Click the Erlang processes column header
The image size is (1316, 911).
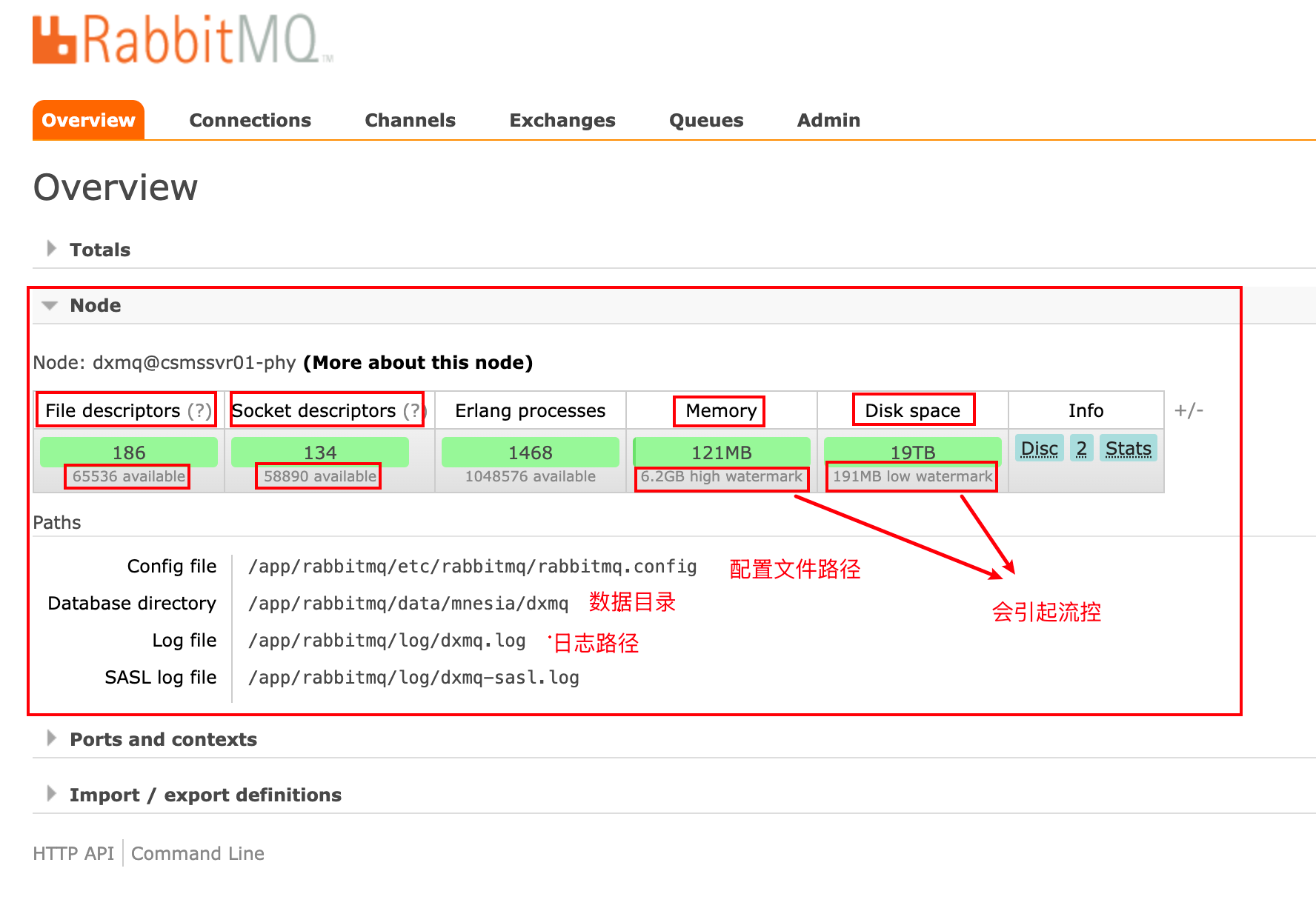click(x=531, y=410)
